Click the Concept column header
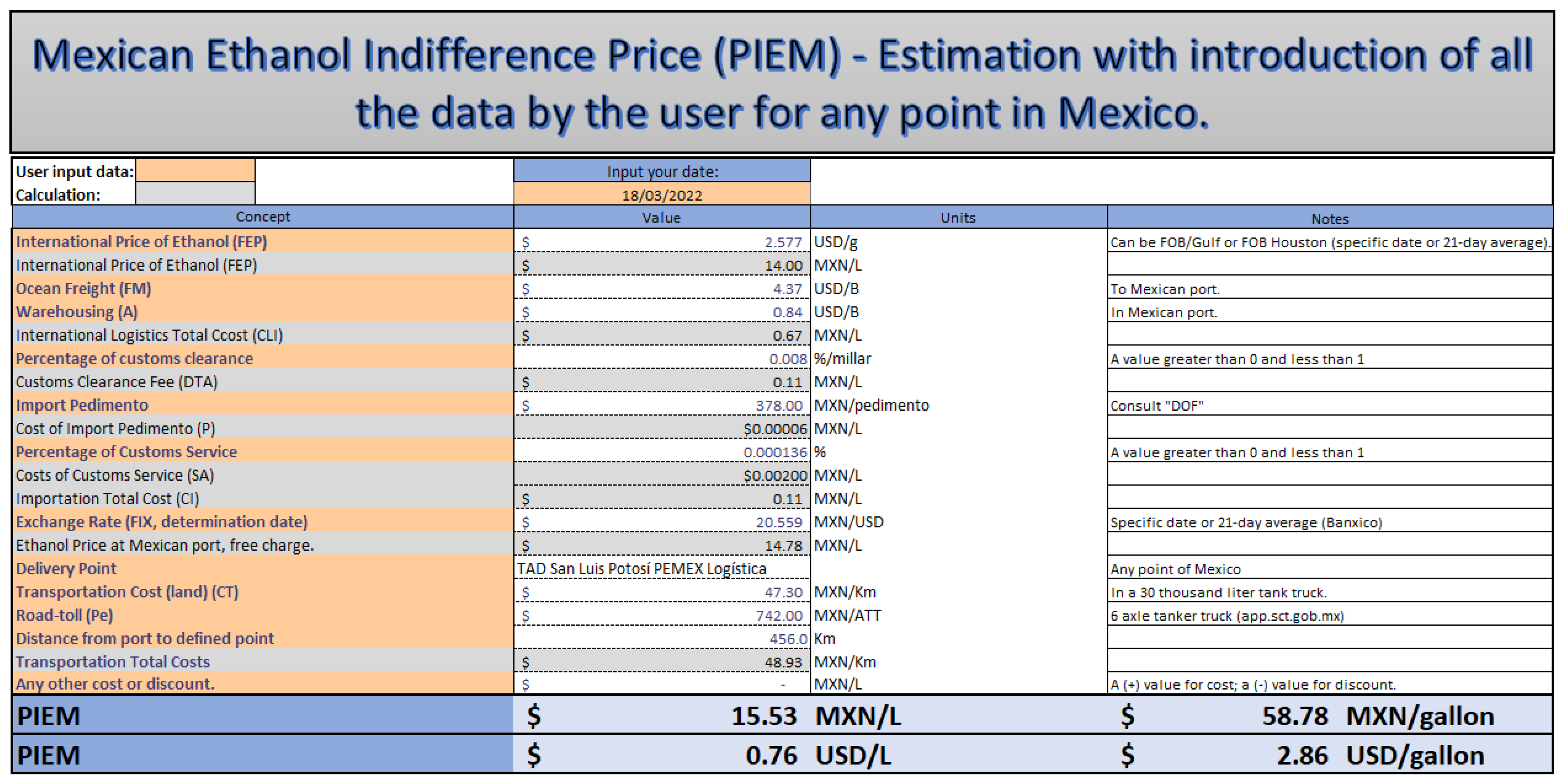1565x784 pixels. 263,217
